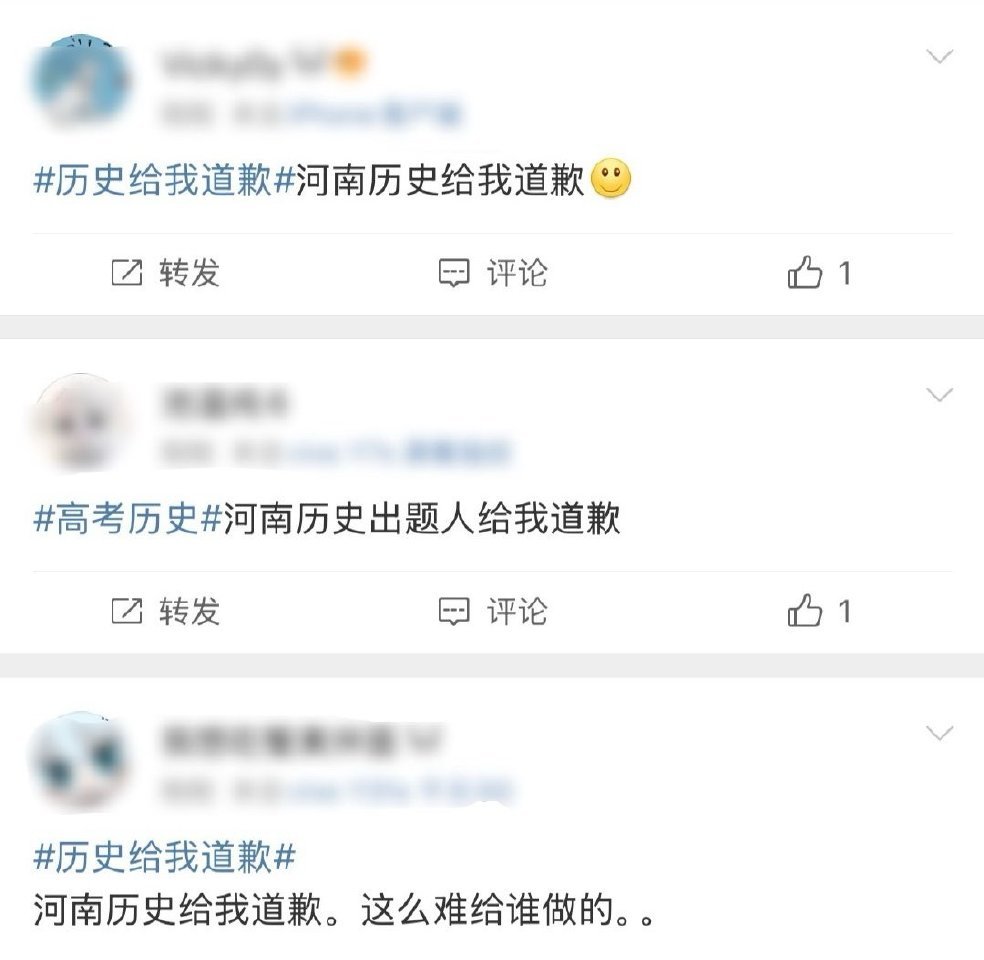Tap the repost icon on first post

127,272
